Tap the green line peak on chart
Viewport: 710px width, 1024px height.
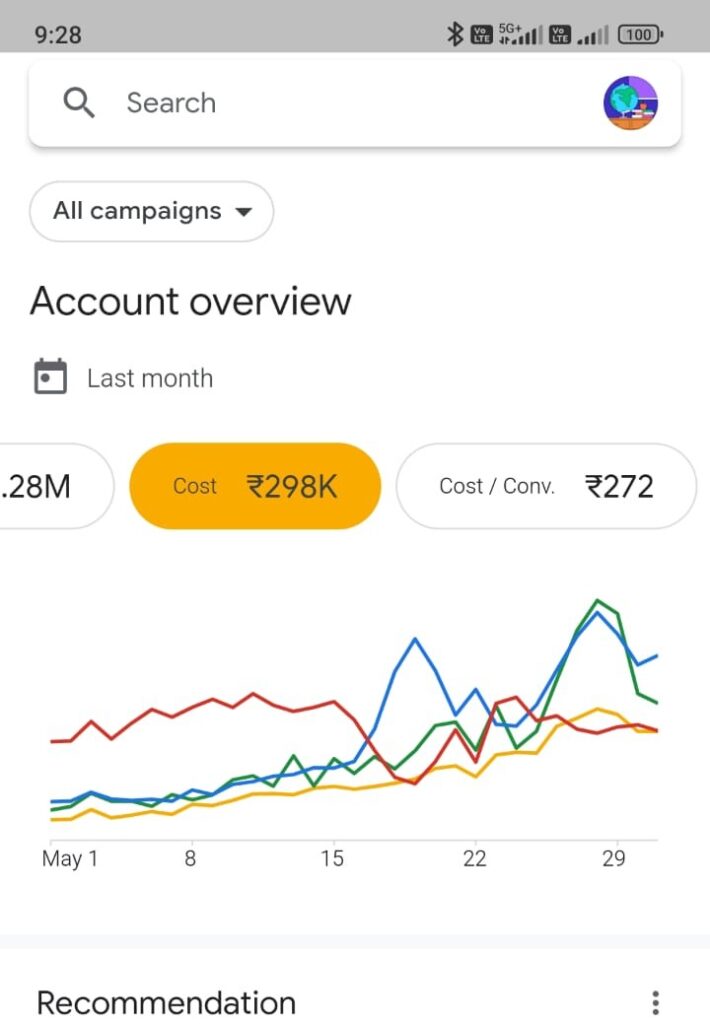(x=598, y=601)
